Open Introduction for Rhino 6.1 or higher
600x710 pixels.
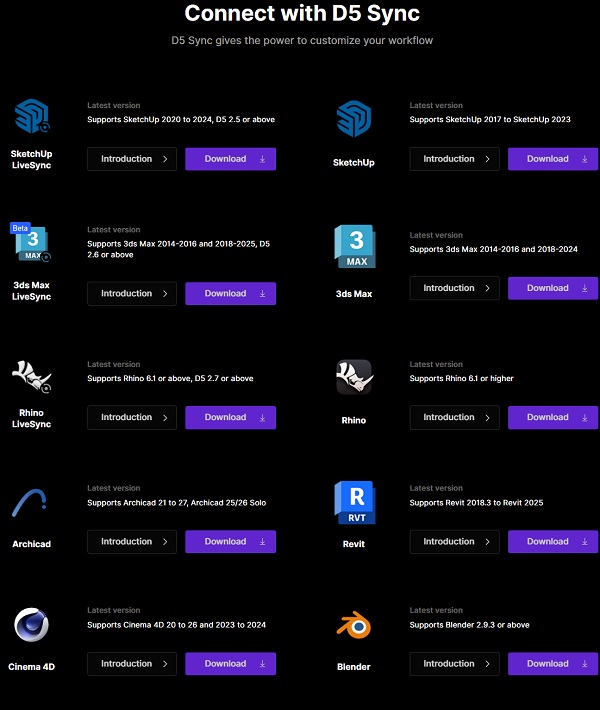(454, 418)
